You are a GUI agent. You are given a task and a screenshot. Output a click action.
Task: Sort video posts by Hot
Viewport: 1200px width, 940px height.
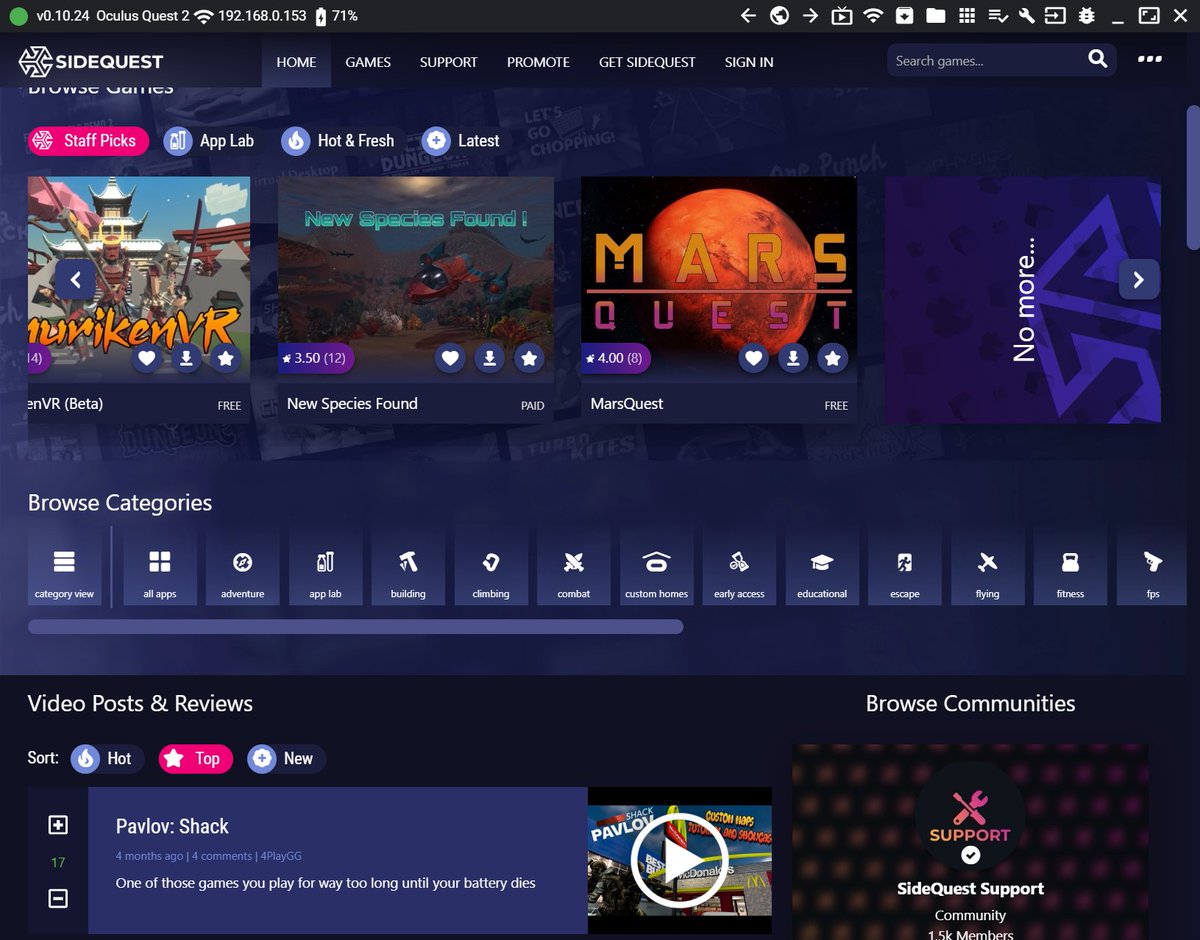tap(106, 759)
